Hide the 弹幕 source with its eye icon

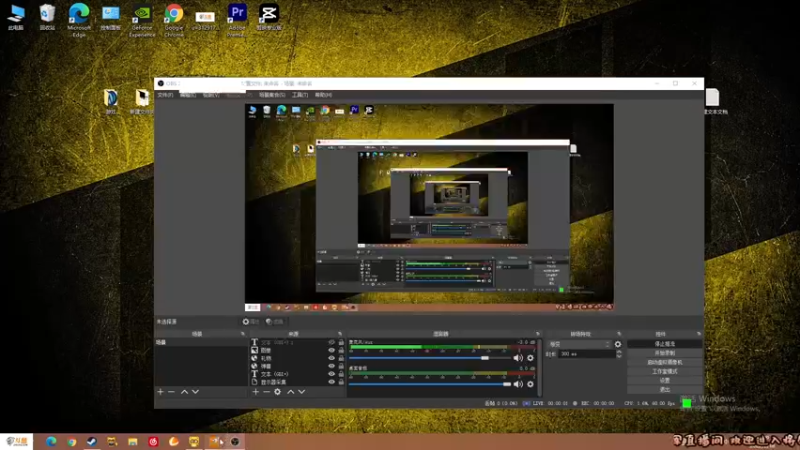click(x=332, y=366)
